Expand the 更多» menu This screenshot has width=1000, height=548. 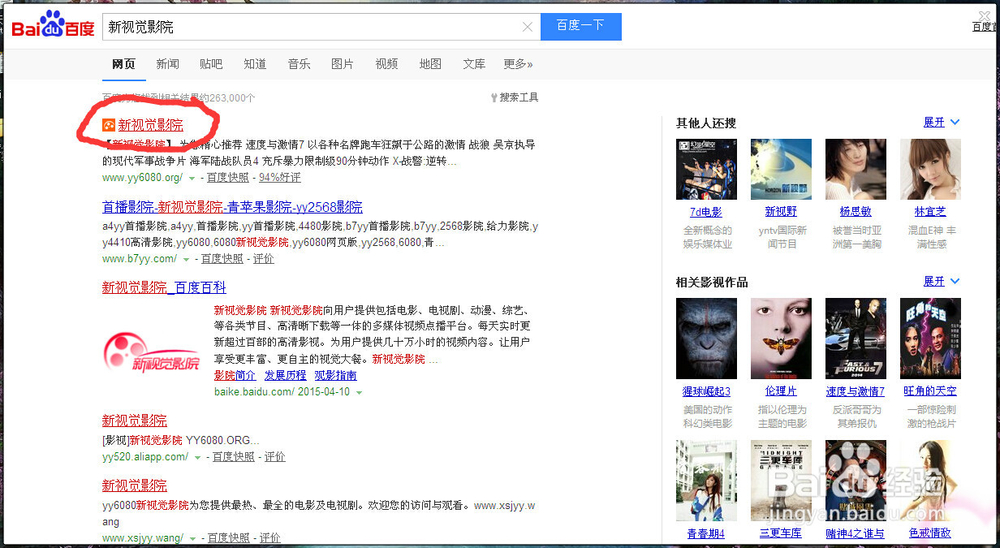coord(518,64)
